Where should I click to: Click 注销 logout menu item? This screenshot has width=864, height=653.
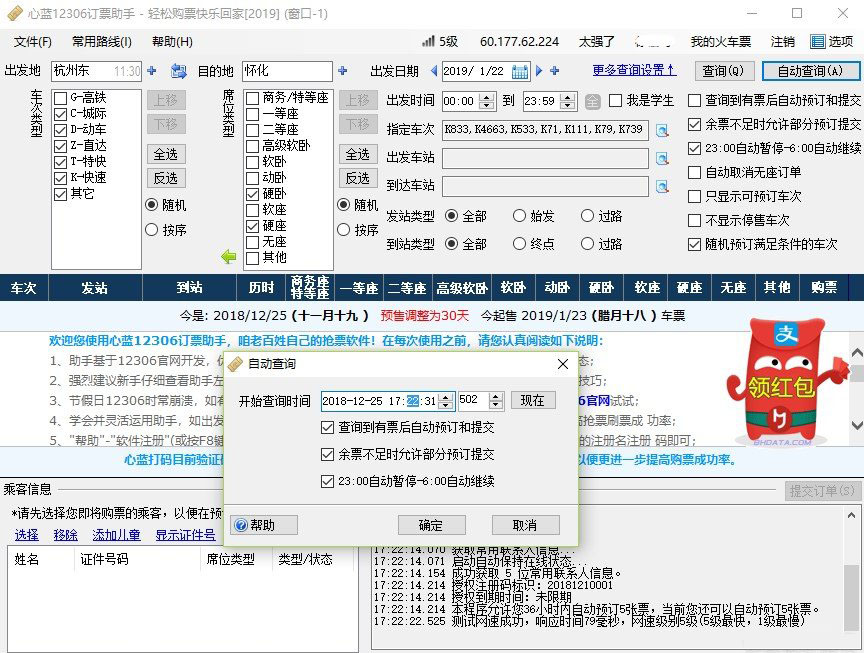click(782, 42)
